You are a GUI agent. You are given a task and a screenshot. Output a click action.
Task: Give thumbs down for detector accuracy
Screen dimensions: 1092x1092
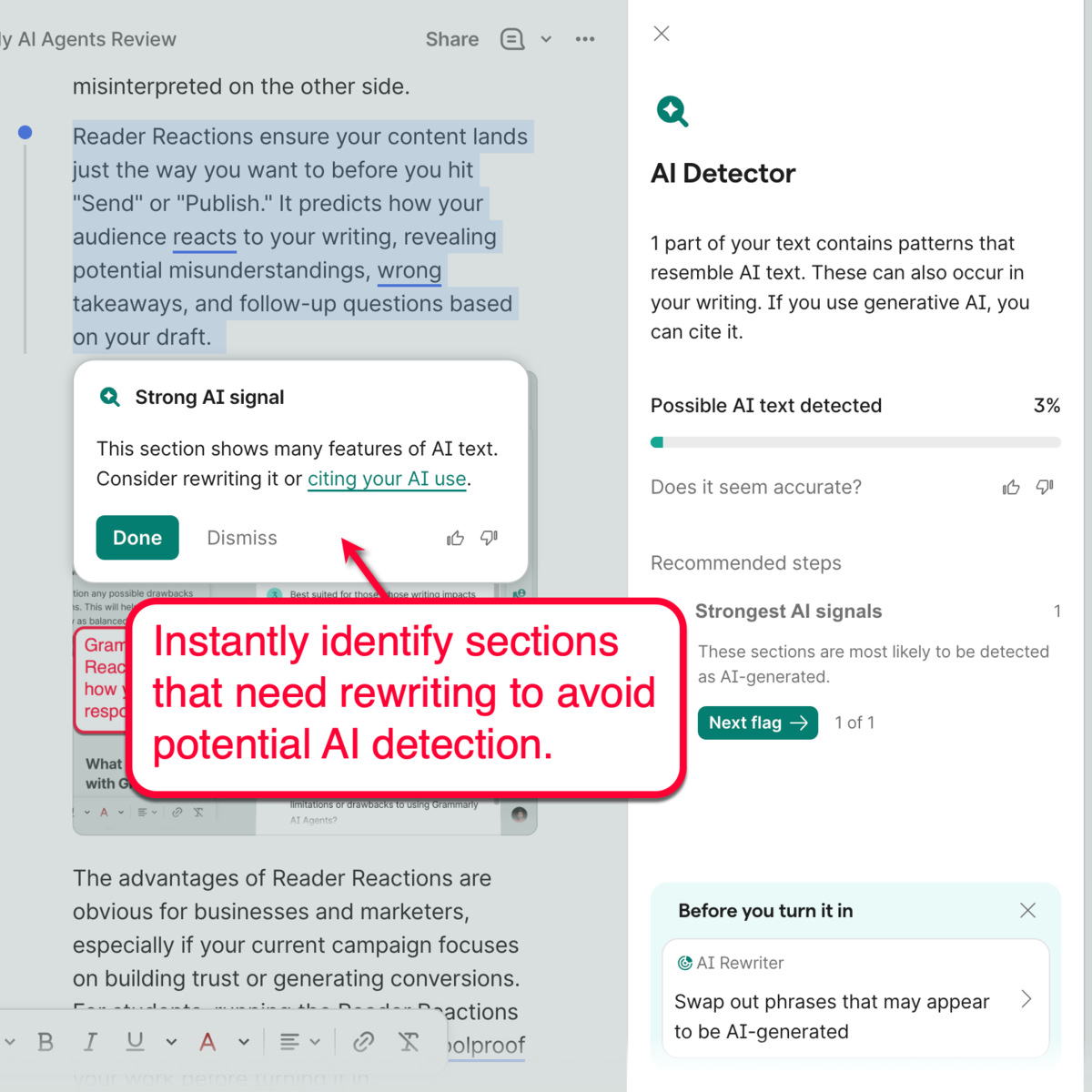pos(1045,488)
